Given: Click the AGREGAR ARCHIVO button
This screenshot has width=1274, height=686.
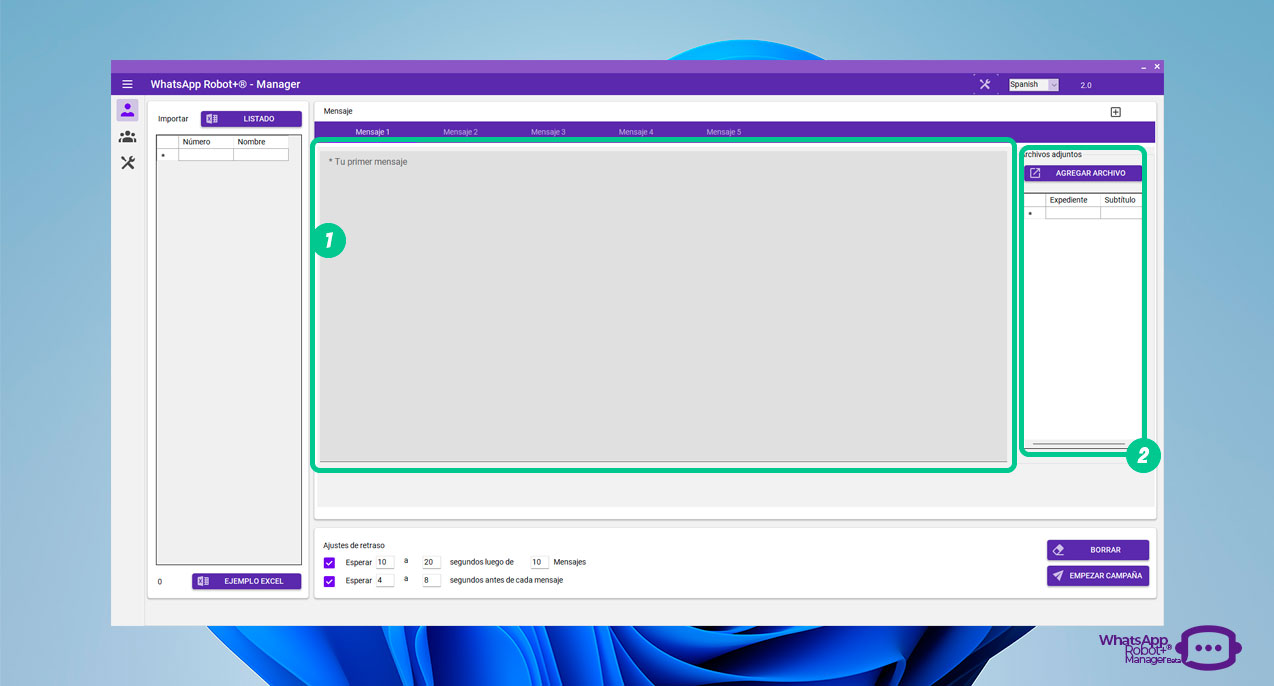Looking at the screenshot, I should 1083,173.
